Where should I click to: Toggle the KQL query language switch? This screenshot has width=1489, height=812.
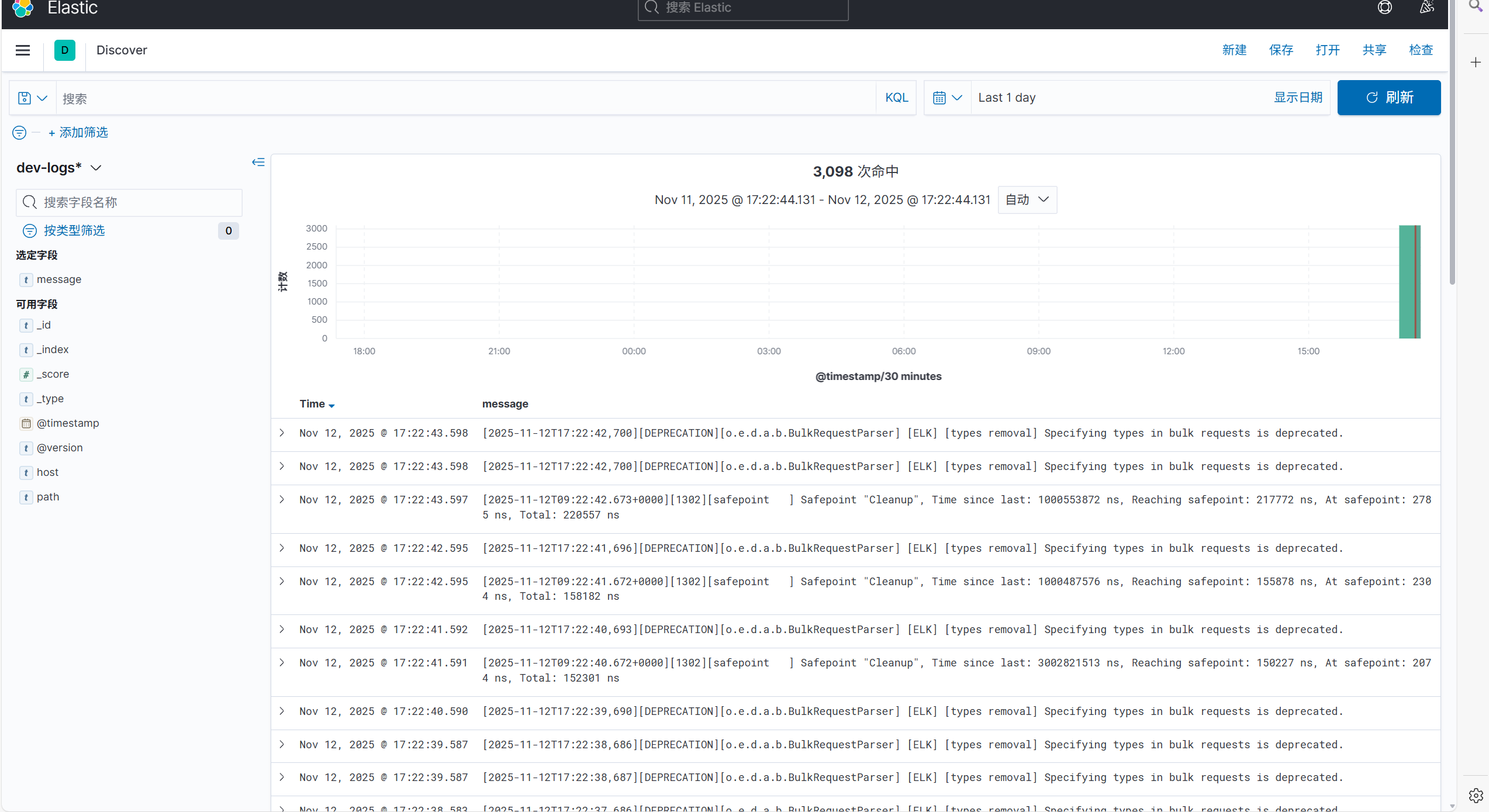[x=896, y=98]
